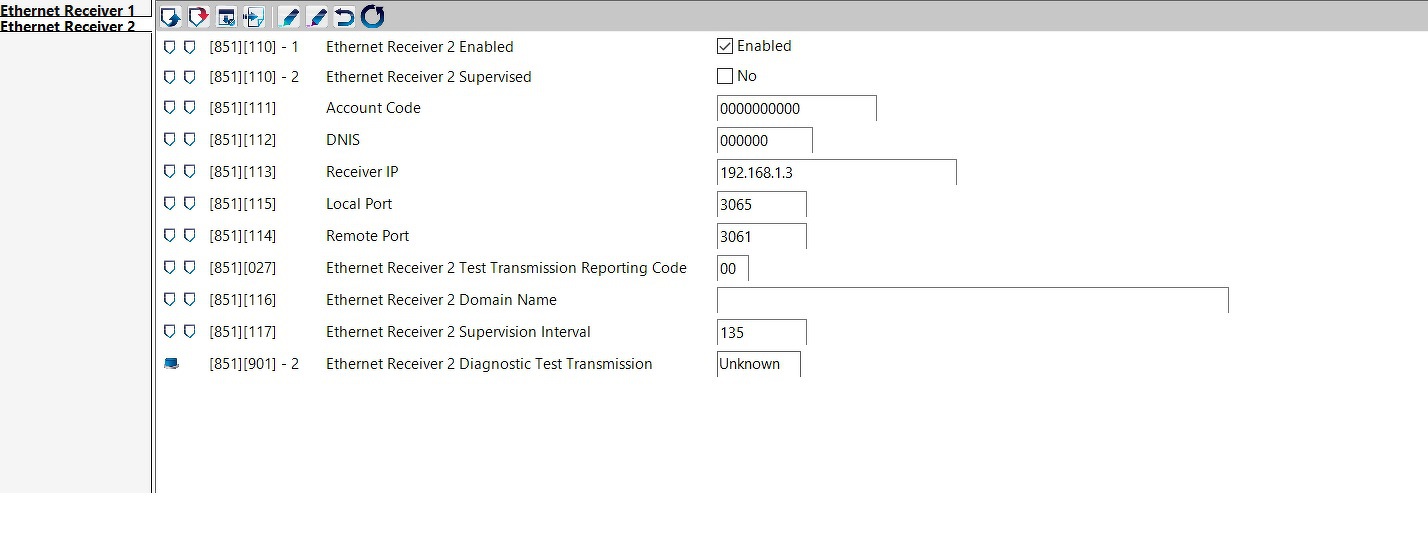Click left shield tag in Domain Name row
1428x542 pixels.
(169, 300)
